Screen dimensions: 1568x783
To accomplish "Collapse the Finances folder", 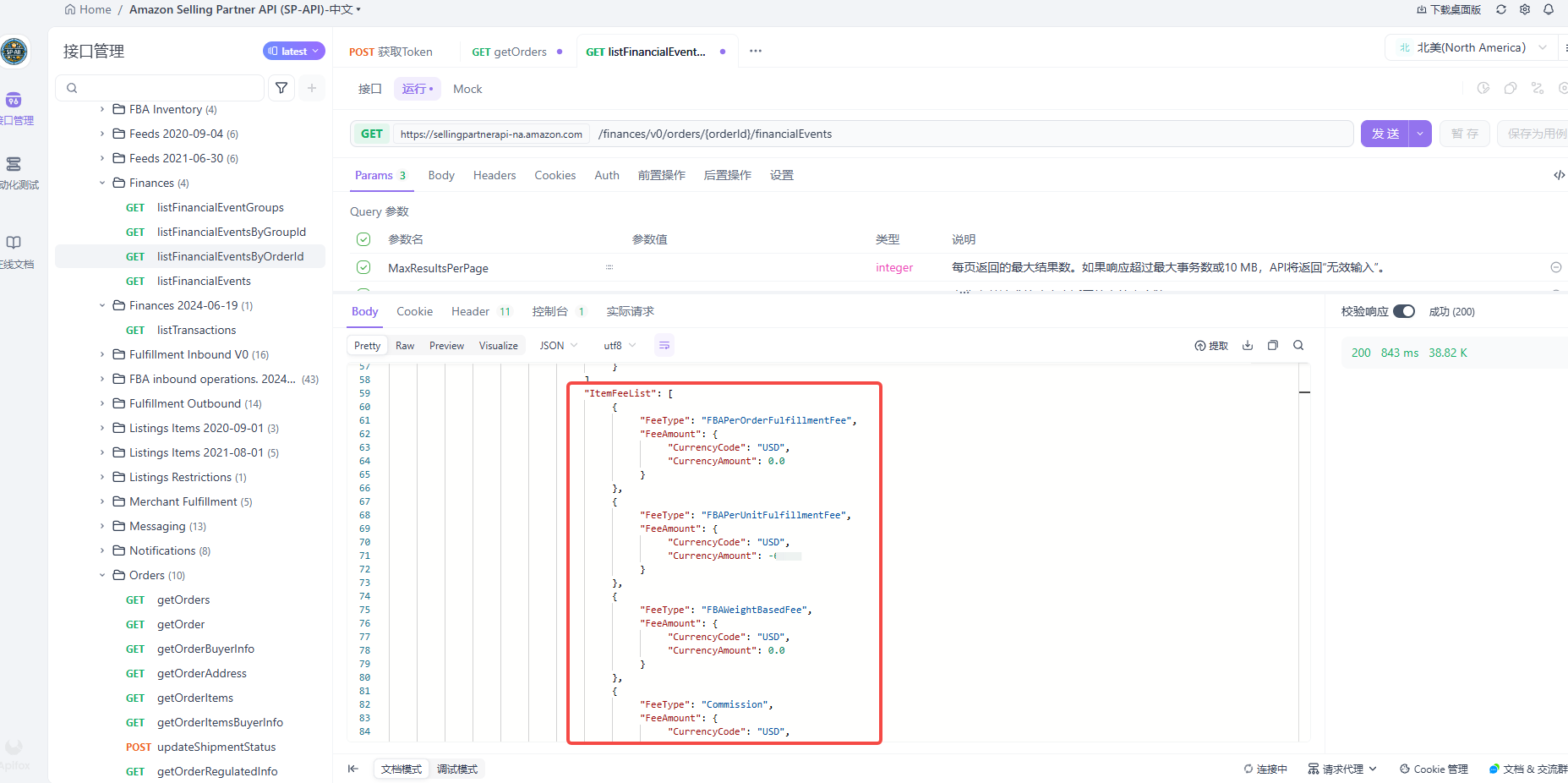I will point(102,183).
